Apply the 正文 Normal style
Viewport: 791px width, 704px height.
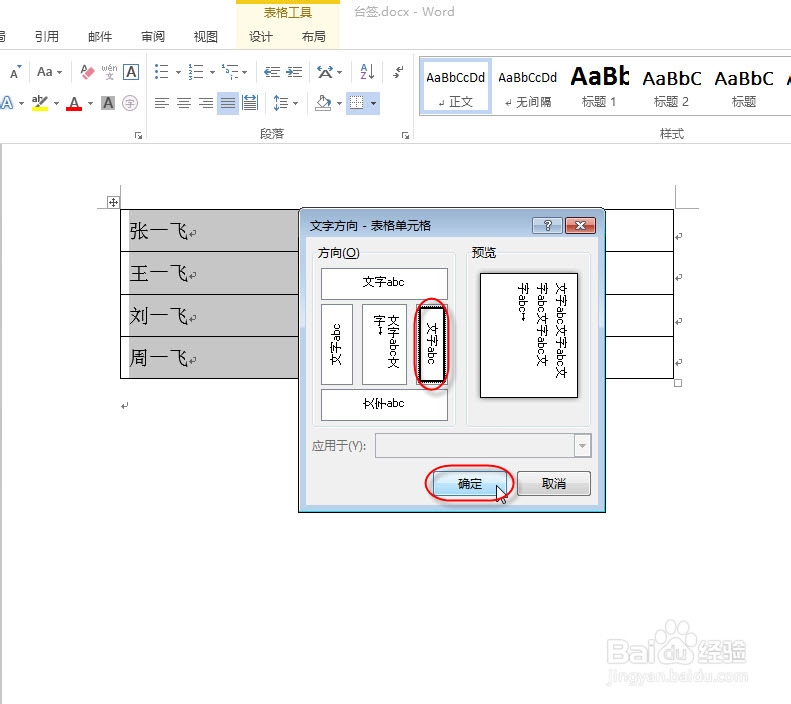click(456, 87)
